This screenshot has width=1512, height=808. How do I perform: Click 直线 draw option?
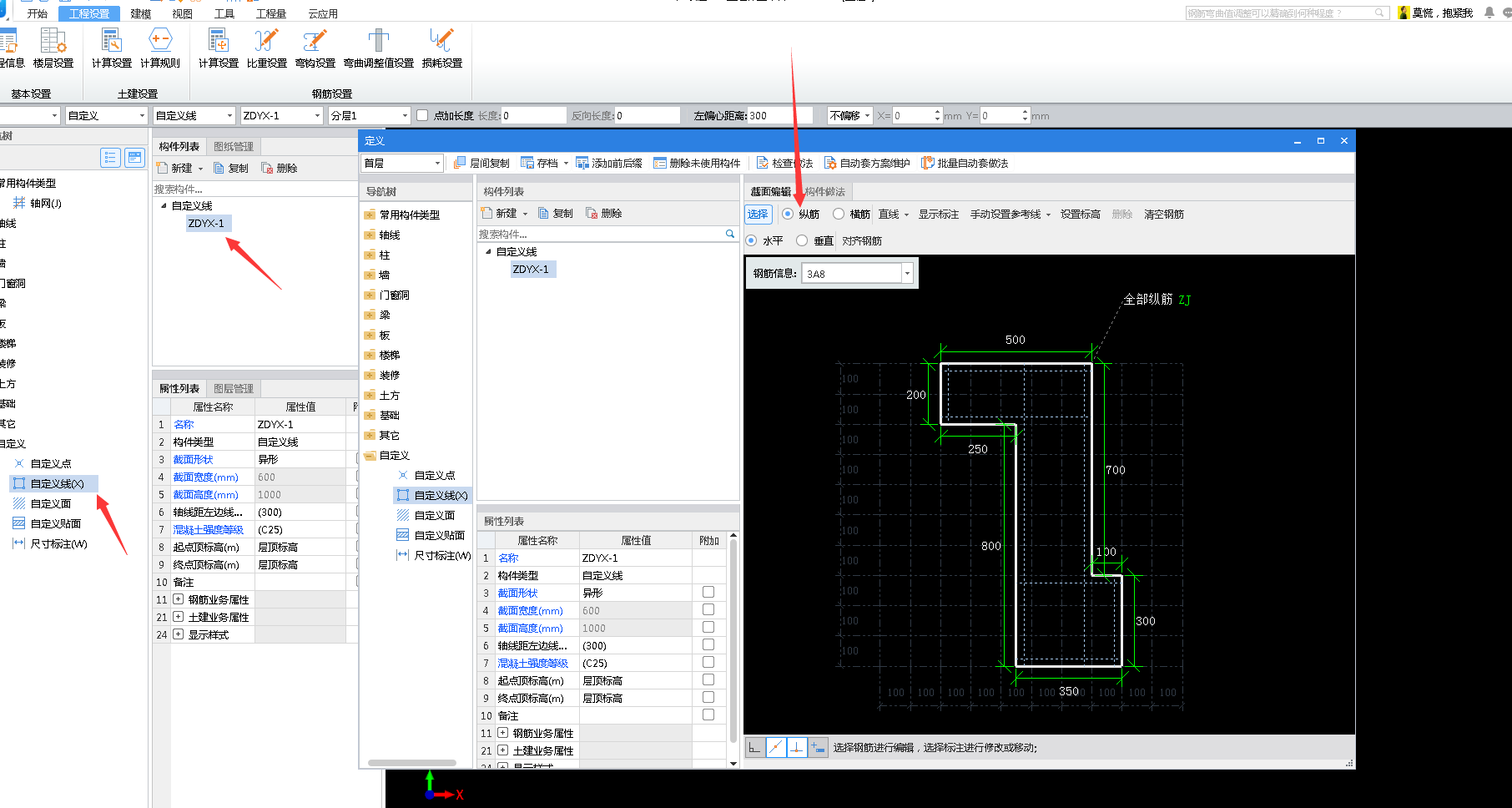pos(889,215)
